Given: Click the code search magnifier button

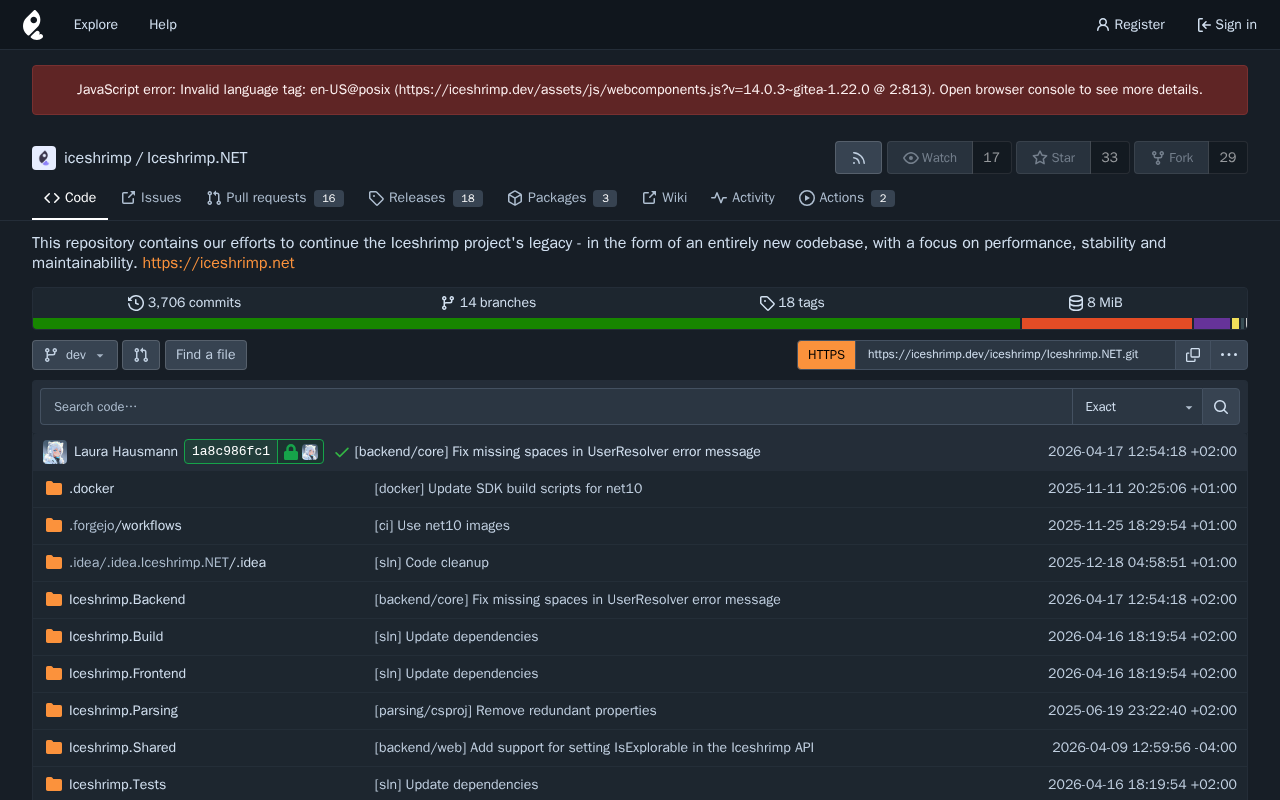Looking at the screenshot, I should tap(1220, 407).
